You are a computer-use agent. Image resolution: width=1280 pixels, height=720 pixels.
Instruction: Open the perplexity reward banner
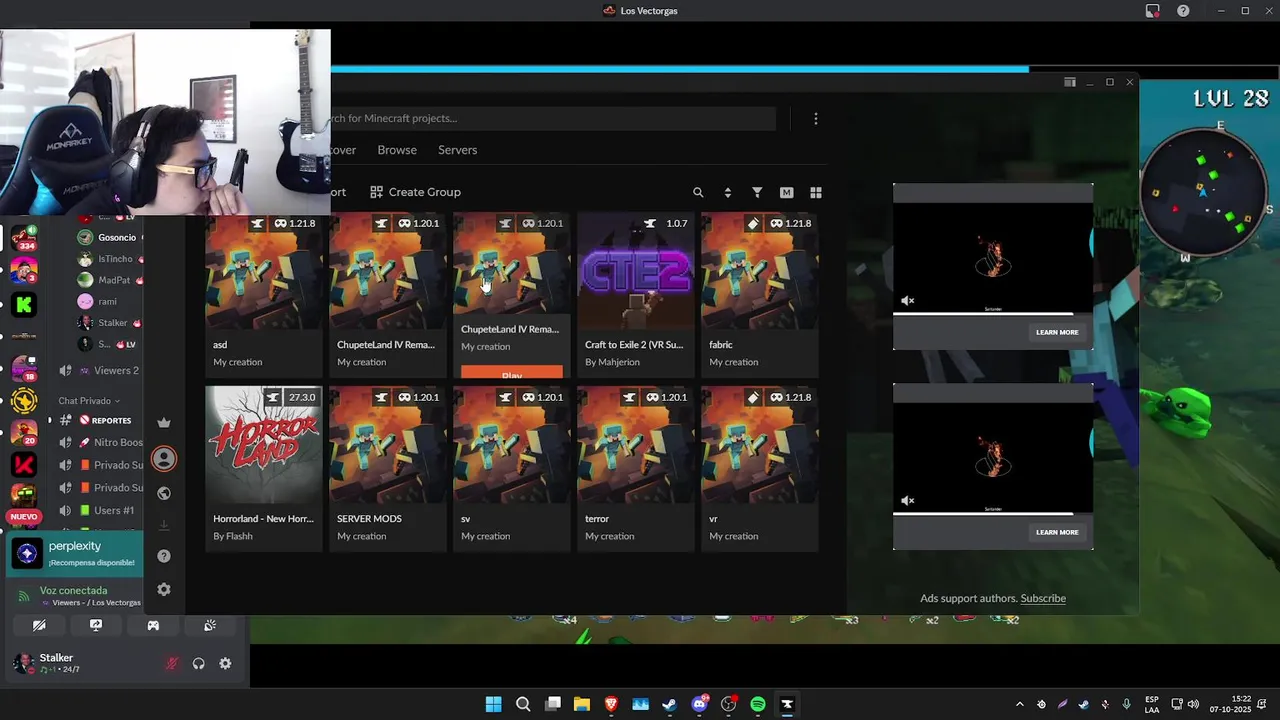click(75, 553)
